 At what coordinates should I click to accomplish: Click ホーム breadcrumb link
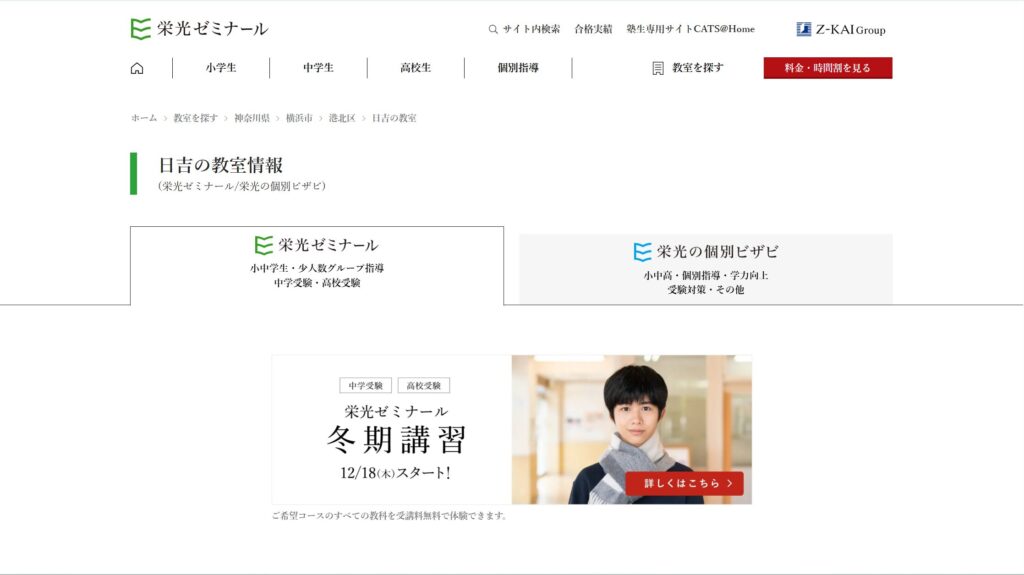[x=144, y=118]
